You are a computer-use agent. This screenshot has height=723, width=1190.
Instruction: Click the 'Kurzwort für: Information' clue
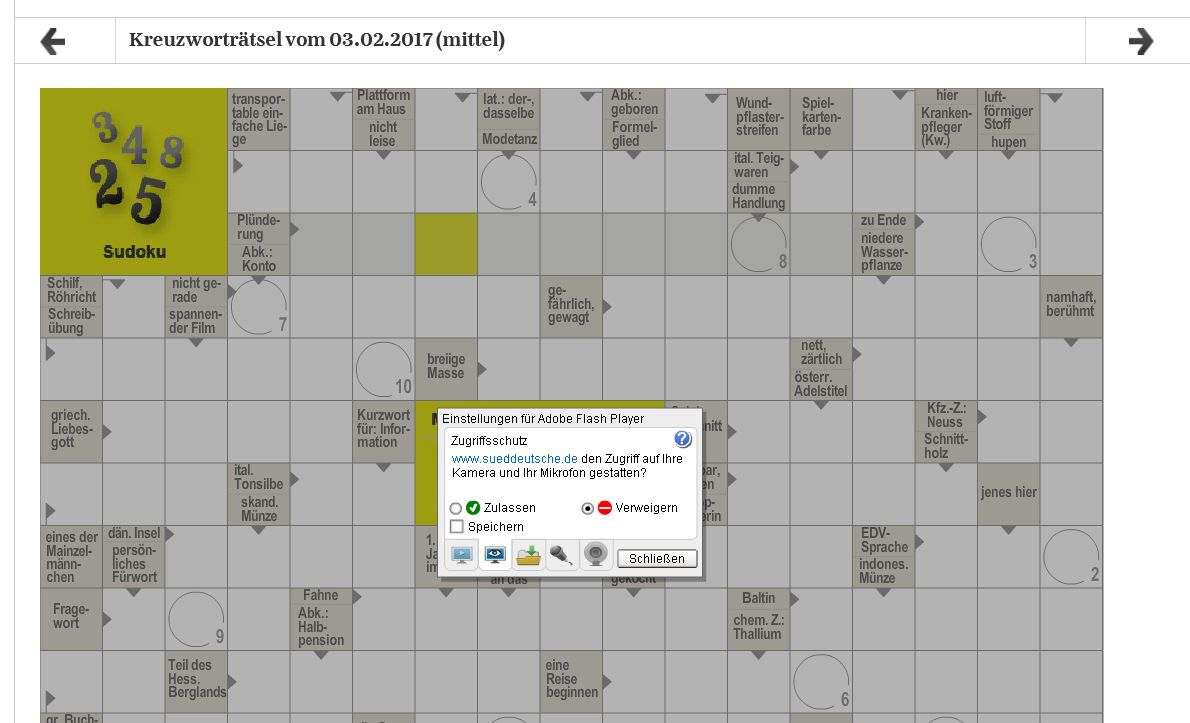(x=383, y=432)
